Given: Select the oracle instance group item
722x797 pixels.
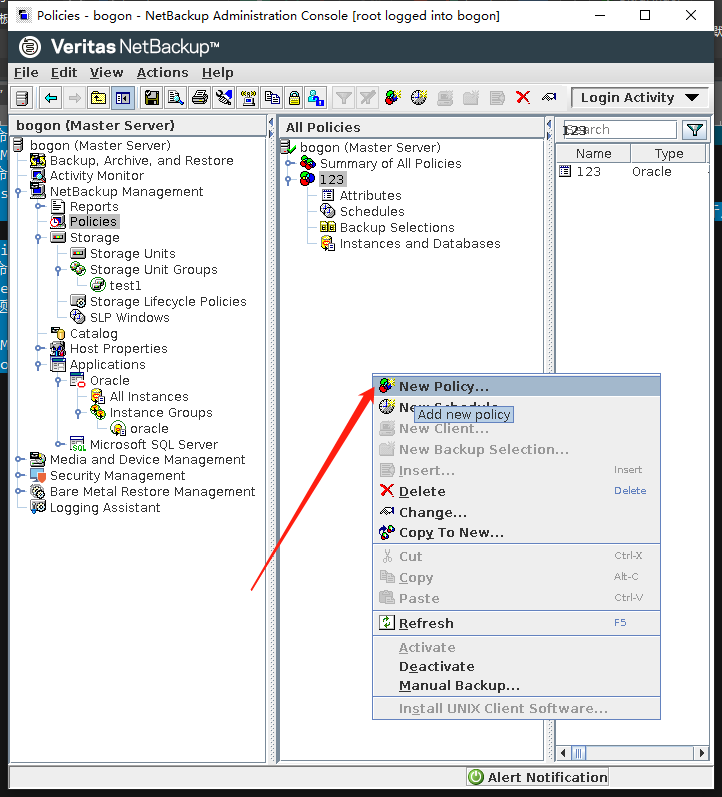Looking at the screenshot, I should click(149, 428).
